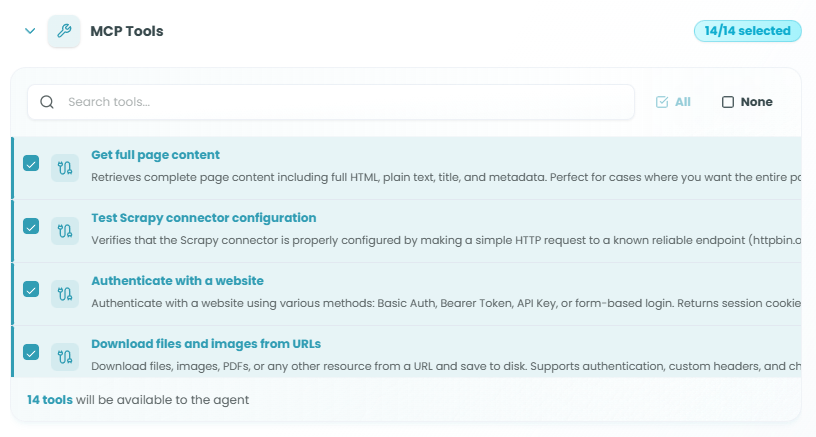The image size is (816, 437).
Task: Click the None deselect button
Action: coord(747,102)
